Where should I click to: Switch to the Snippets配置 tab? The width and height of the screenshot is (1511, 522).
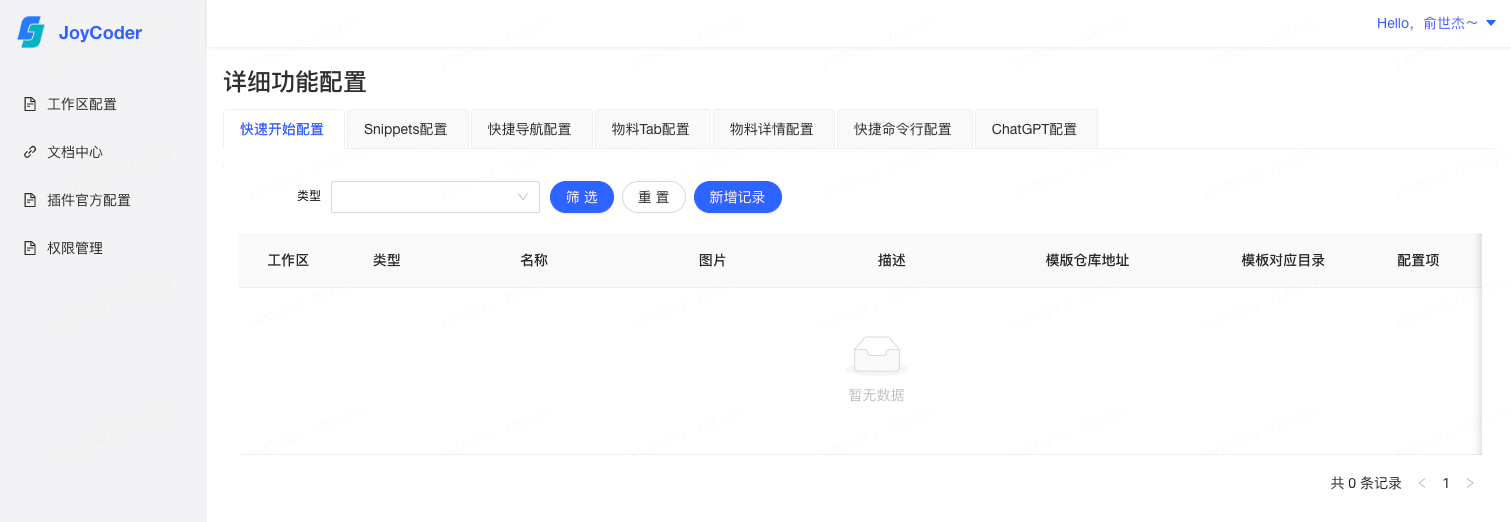coord(406,129)
